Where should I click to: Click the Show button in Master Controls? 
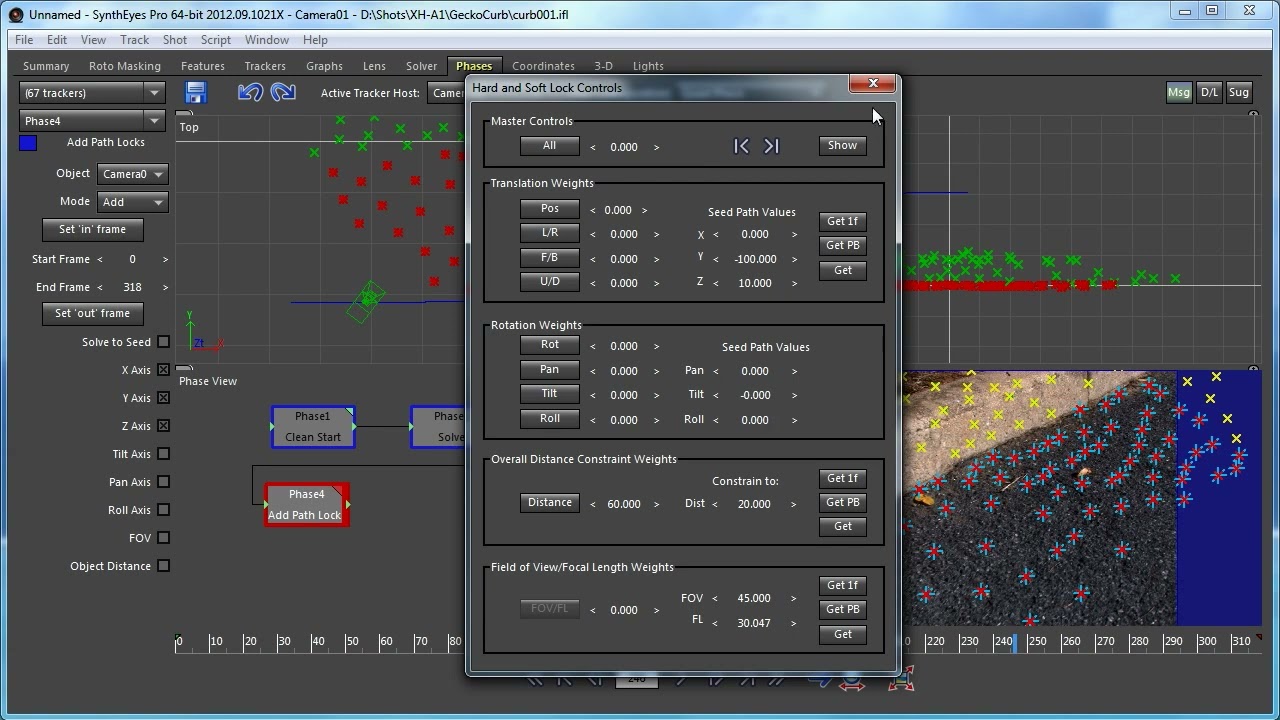tap(842, 146)
